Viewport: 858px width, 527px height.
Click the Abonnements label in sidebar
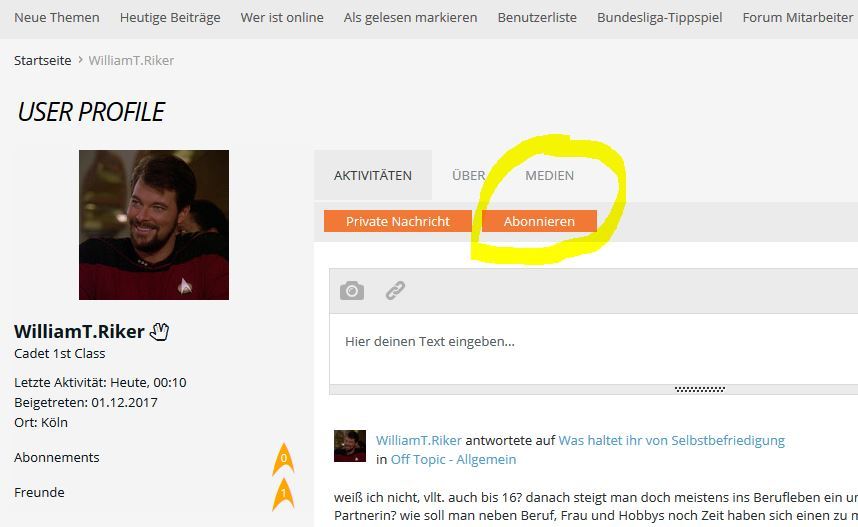point(57,457)
